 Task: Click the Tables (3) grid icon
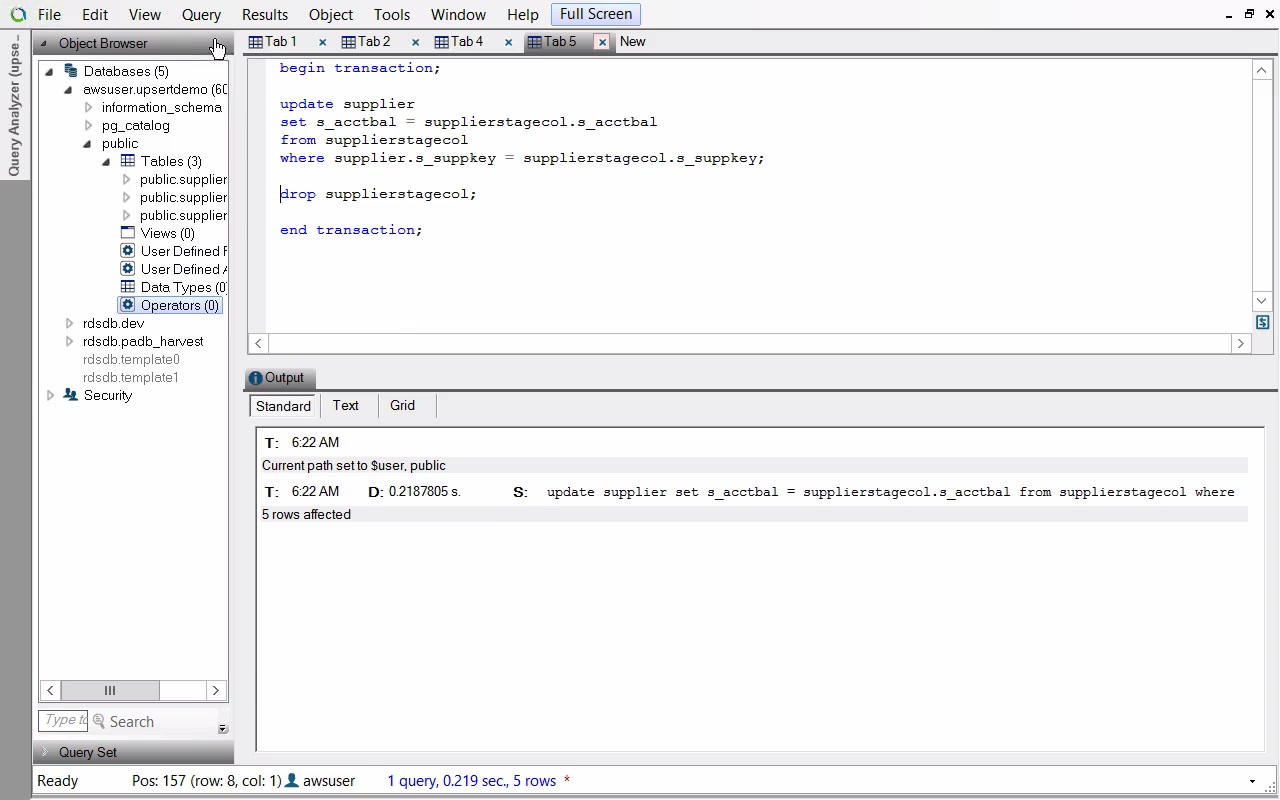[128, 161]
